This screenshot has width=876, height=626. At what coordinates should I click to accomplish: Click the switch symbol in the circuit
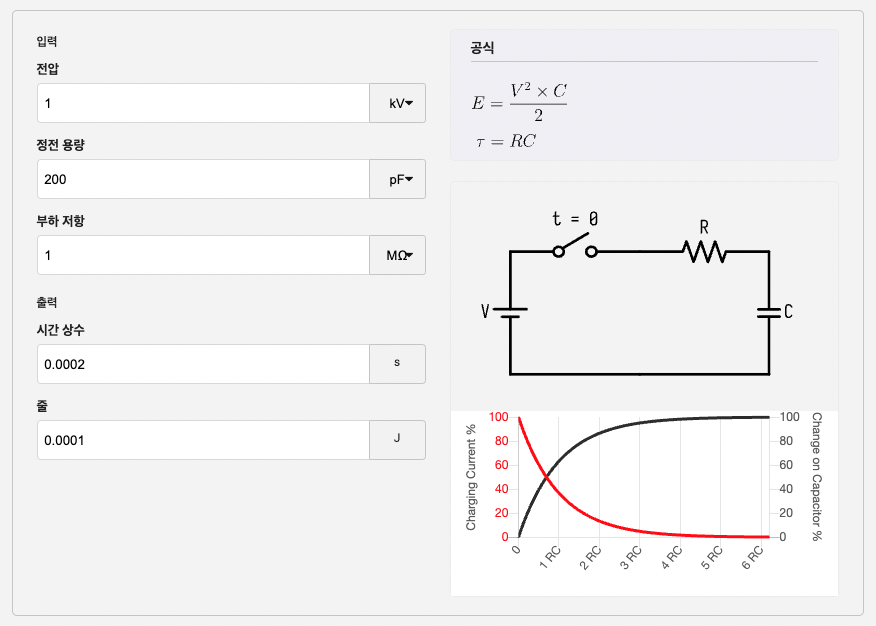(575, 249)
